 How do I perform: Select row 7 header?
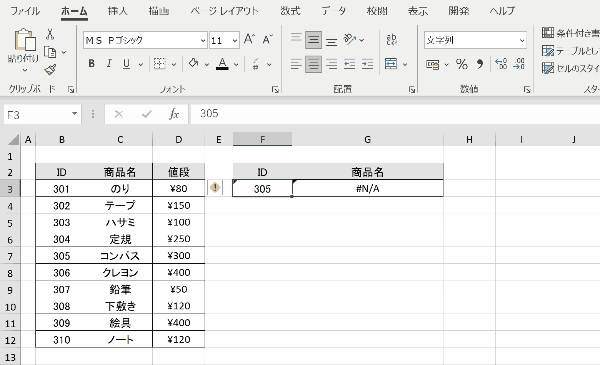click(x=10, y=256)
